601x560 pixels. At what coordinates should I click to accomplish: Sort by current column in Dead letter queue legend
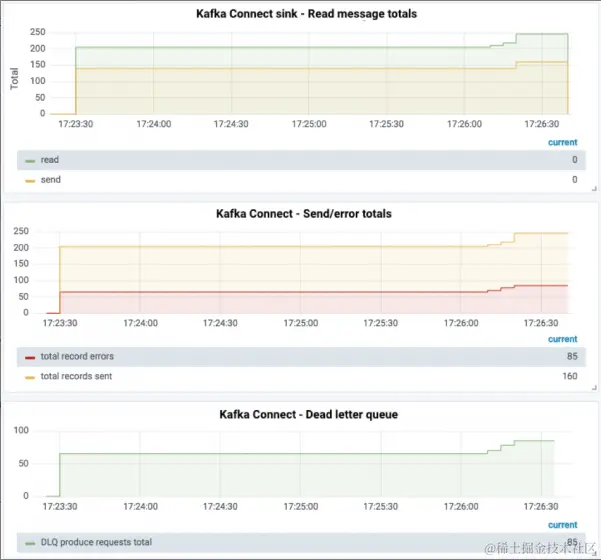(x=562, y=525)
